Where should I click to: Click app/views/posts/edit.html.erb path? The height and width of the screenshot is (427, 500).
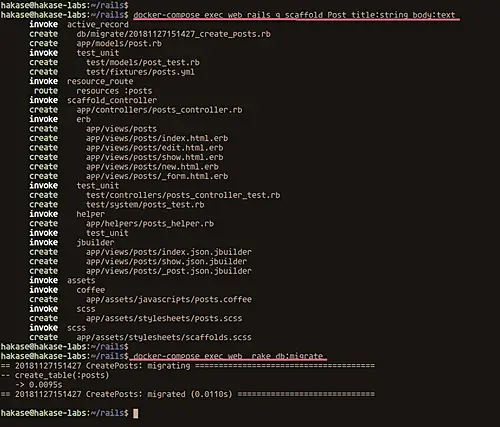pyautogui.click(x=155, y=148)
